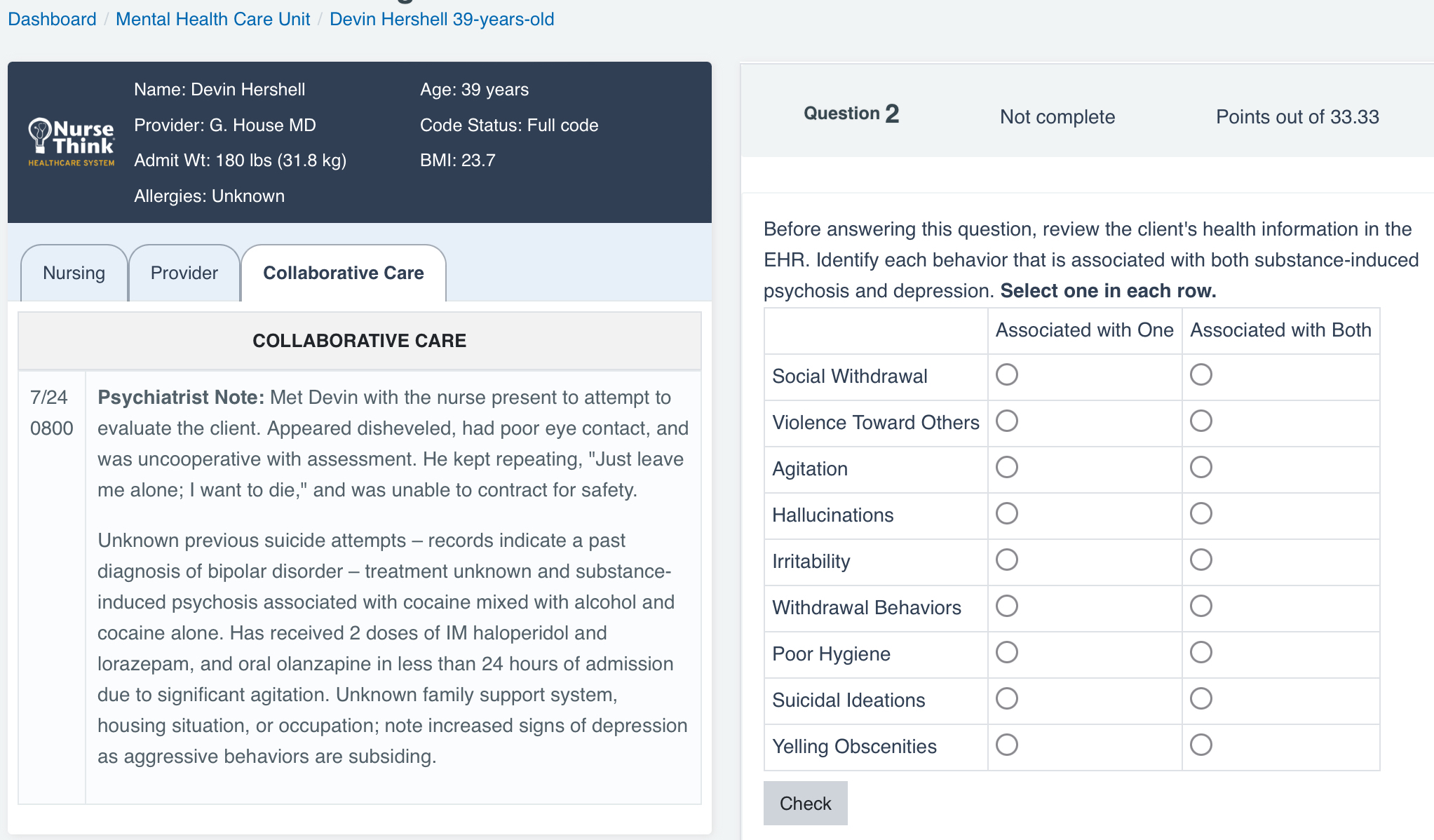This screenshot has height=840, width=1434.
Task: Select Associated with One for Hallucinations
Action: pyautogui.click(x=1006, y=513)
